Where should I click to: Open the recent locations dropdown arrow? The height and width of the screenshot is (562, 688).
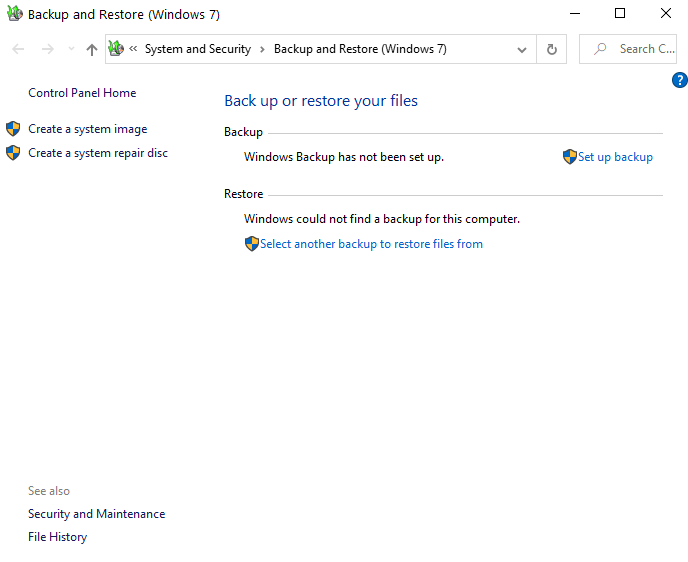(71, 49)
